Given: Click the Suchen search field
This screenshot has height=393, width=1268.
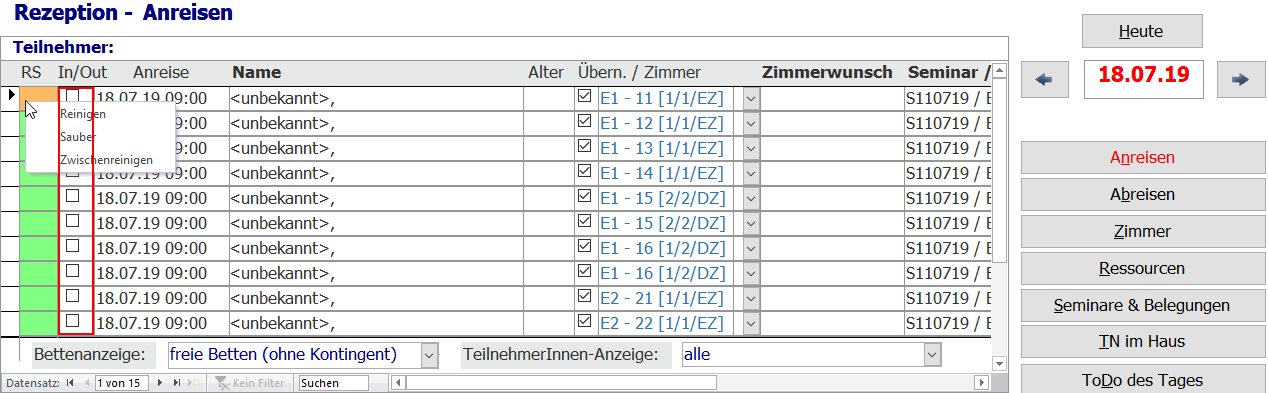Looking at the screenshot, I should click(x=334, y=383).
